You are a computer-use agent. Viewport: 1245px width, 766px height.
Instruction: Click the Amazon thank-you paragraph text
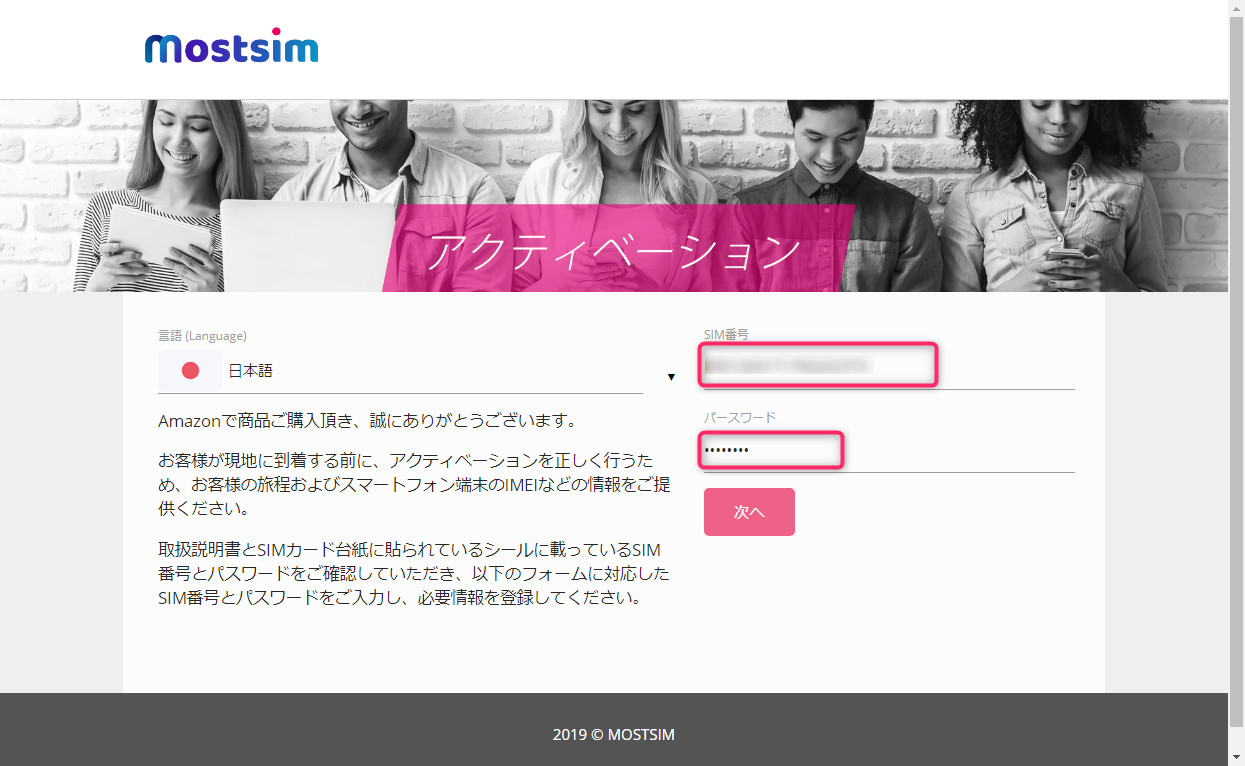click(368, 420)
